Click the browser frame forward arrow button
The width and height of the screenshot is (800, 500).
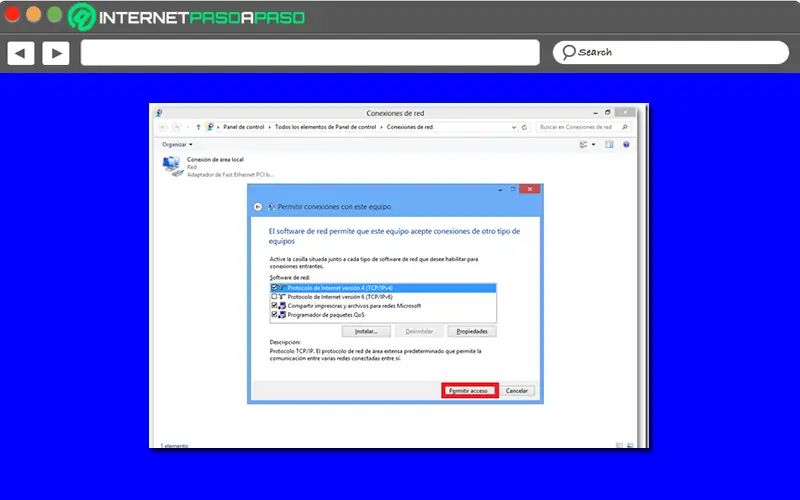[56, 53]
